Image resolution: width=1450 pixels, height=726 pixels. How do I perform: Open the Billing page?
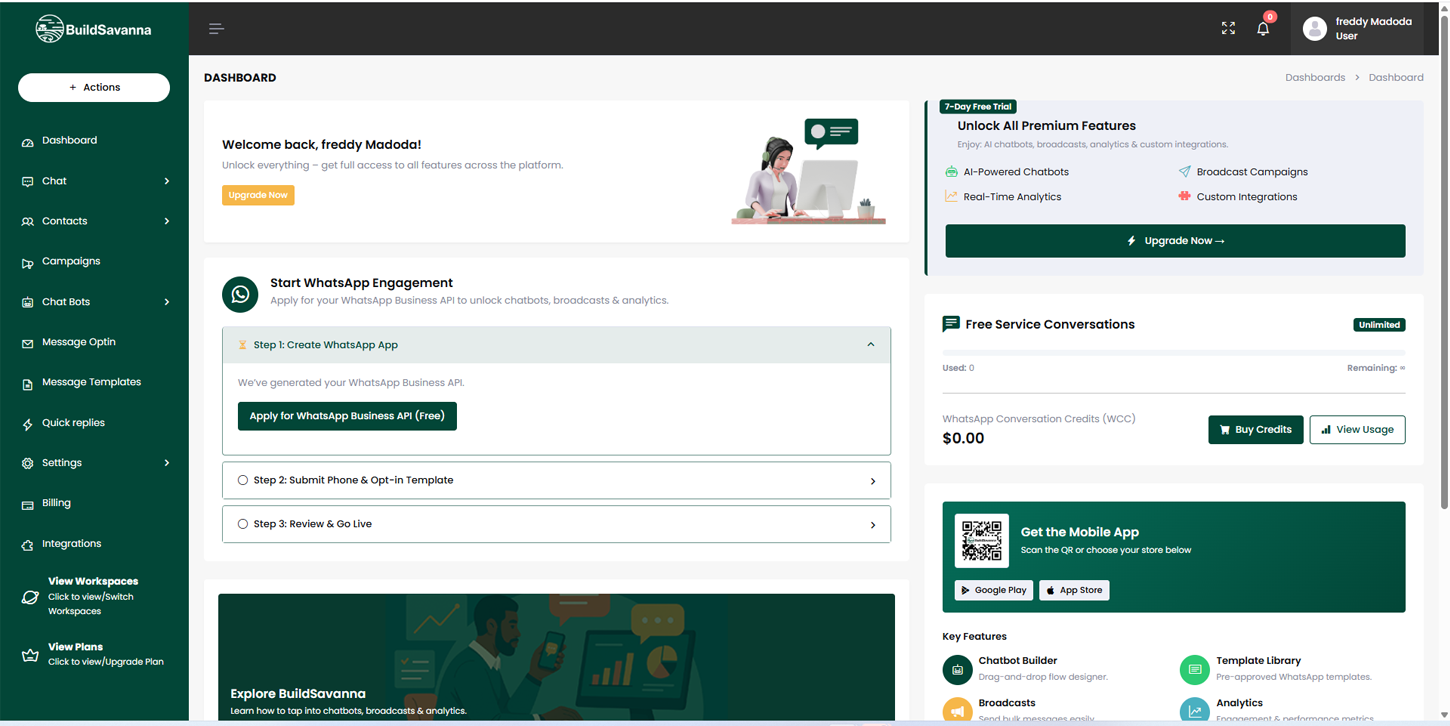coord(56,503)
